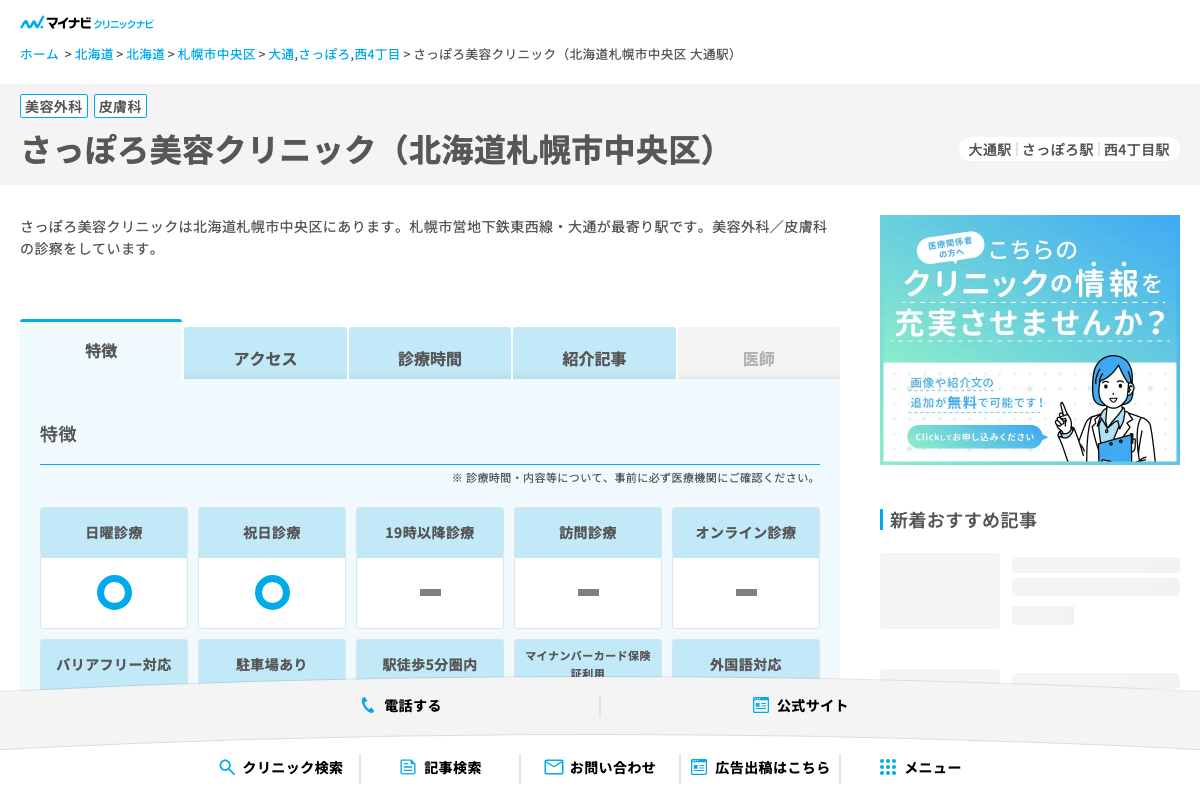Open the メニュー grid icon
This screenshot has height=800, width=1200.
[x=887, y=767]
